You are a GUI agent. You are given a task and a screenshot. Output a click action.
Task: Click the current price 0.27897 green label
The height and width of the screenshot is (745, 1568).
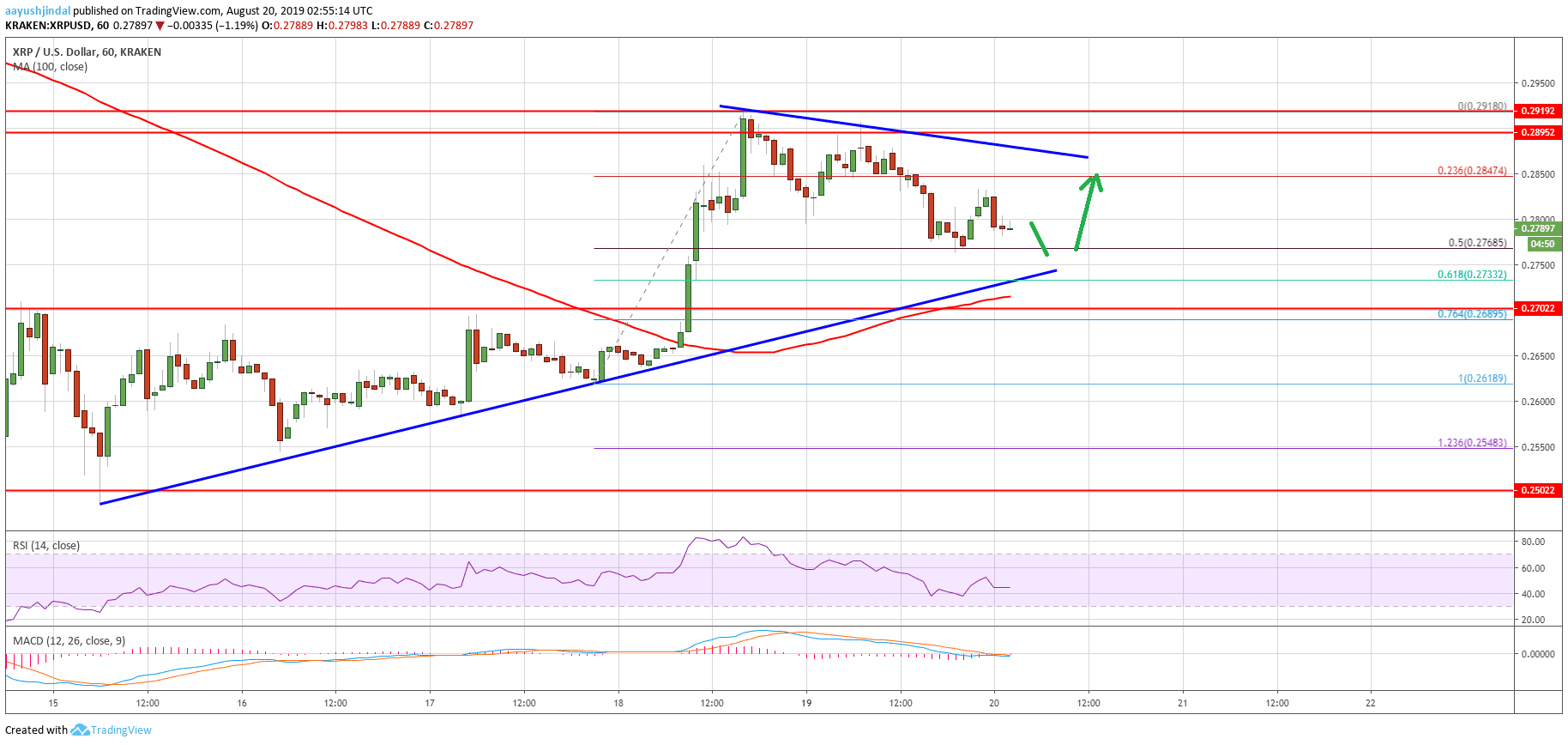pyautogui.click(x=1538, y=228)
